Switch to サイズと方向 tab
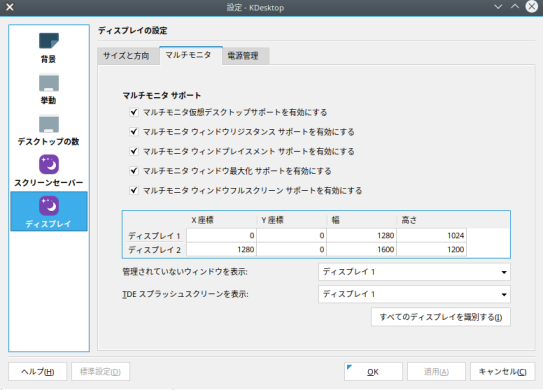 [x=126, y=56]
